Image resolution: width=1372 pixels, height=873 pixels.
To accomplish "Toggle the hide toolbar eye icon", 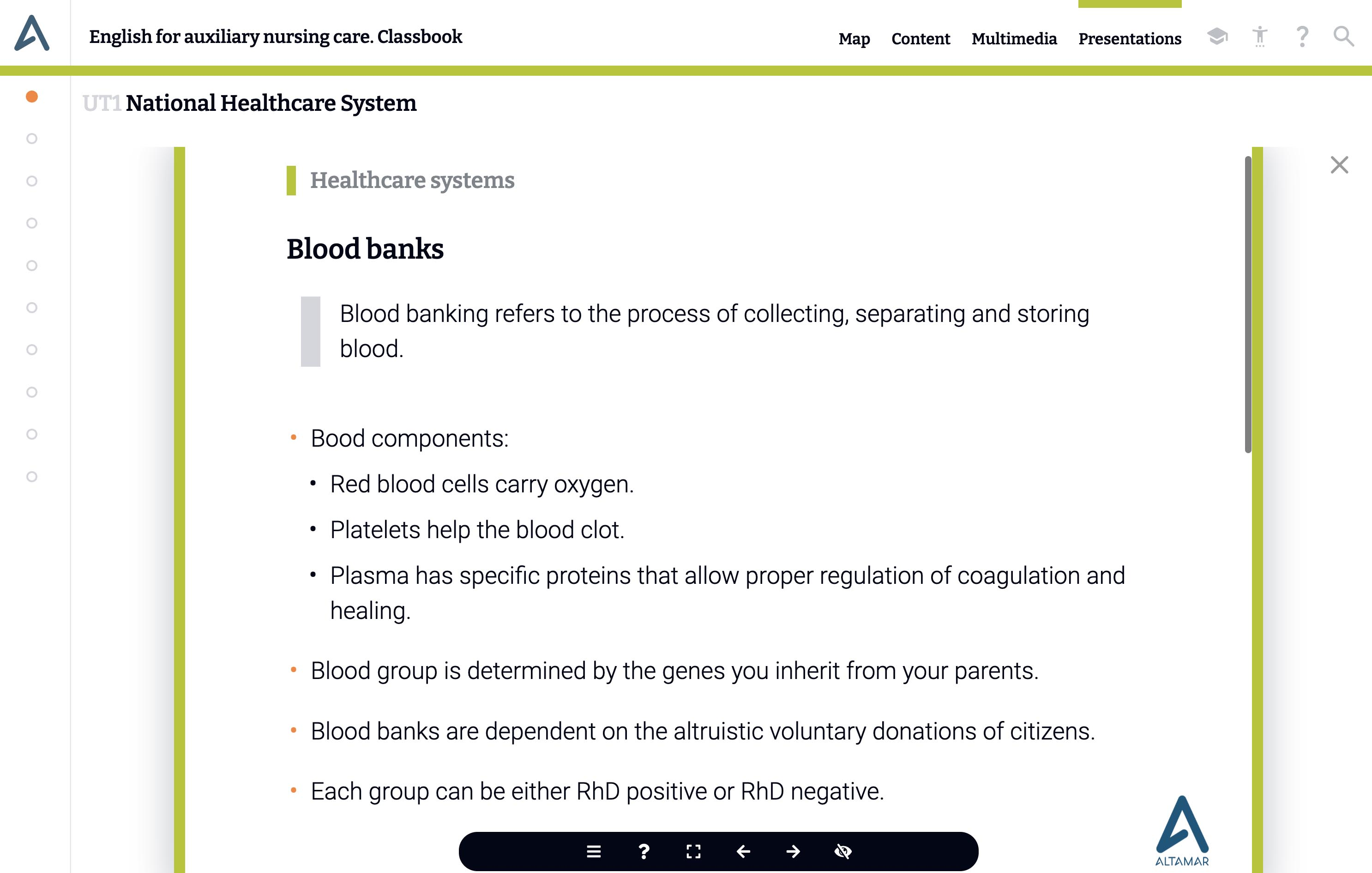I will pyautogui.click(x=842, y=851).
